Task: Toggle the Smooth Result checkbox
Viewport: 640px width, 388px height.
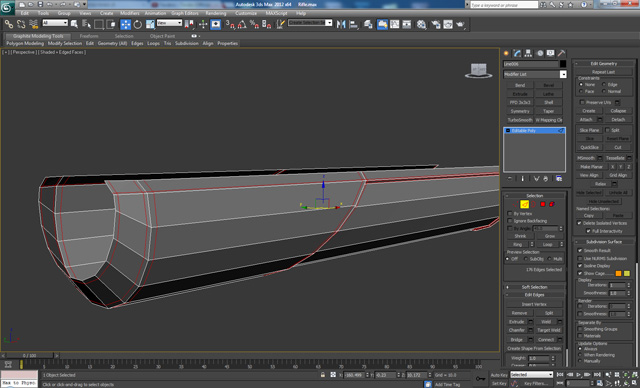Action: (580, 250)
